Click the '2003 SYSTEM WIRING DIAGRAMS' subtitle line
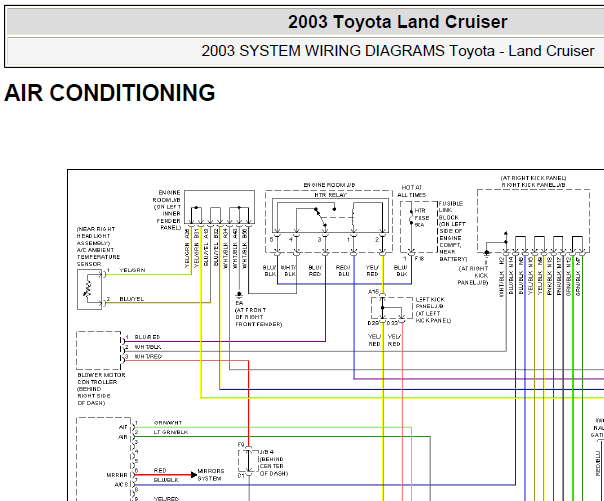604x501 pixels. tap(398, 51)
